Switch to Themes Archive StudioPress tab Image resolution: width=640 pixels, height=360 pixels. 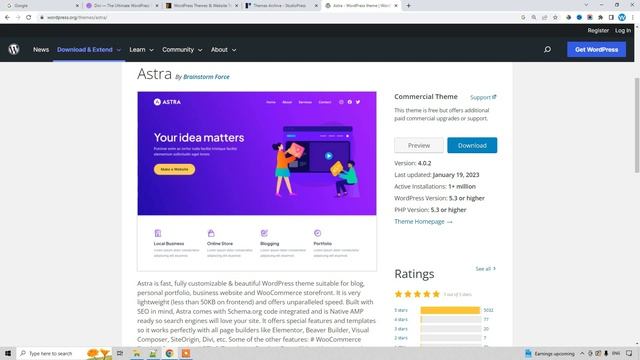[281, 6]
